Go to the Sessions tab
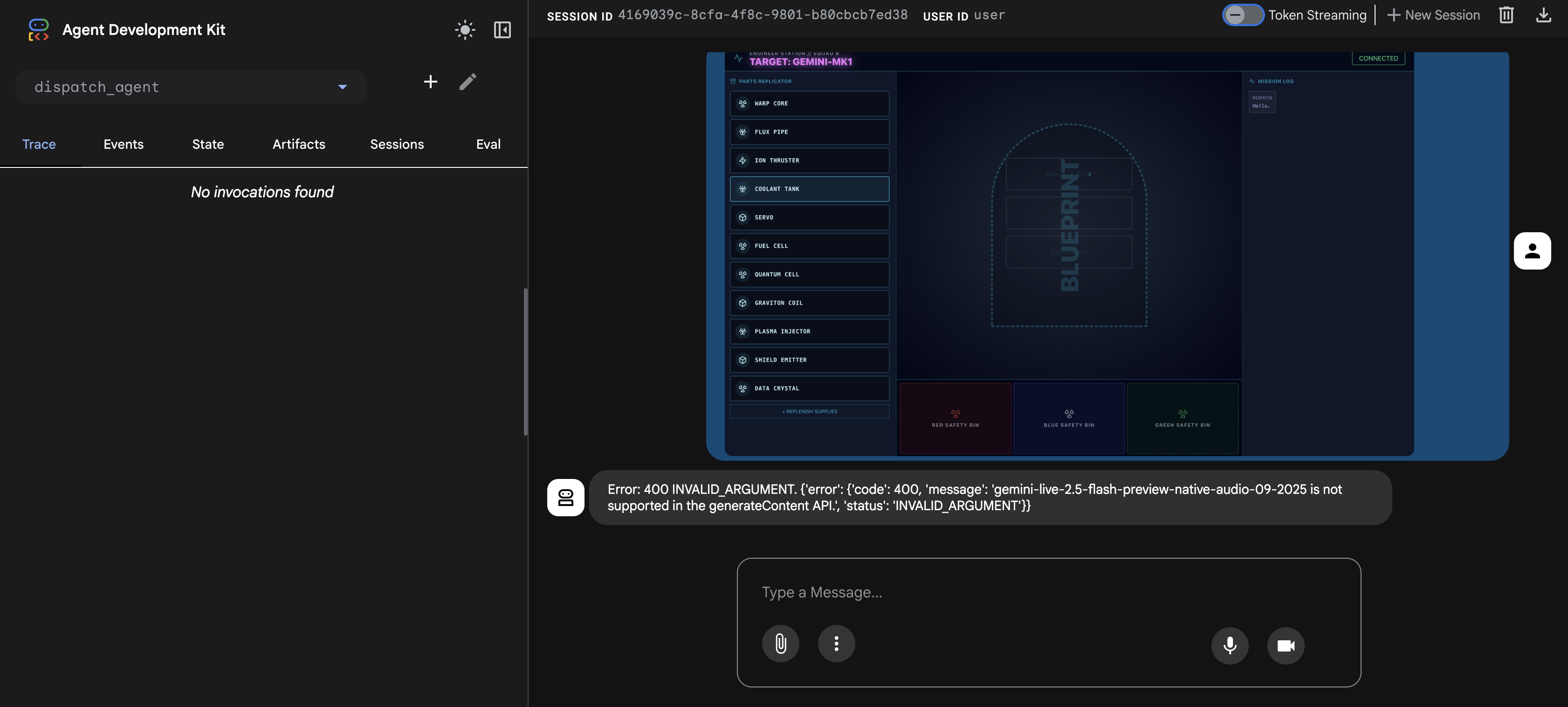 coord(397,144)
